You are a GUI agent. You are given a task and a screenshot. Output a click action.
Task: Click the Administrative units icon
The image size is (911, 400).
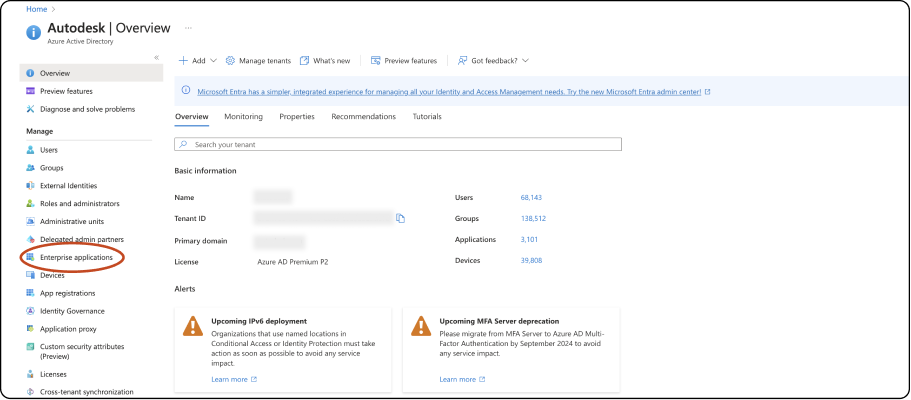[30, 222]
